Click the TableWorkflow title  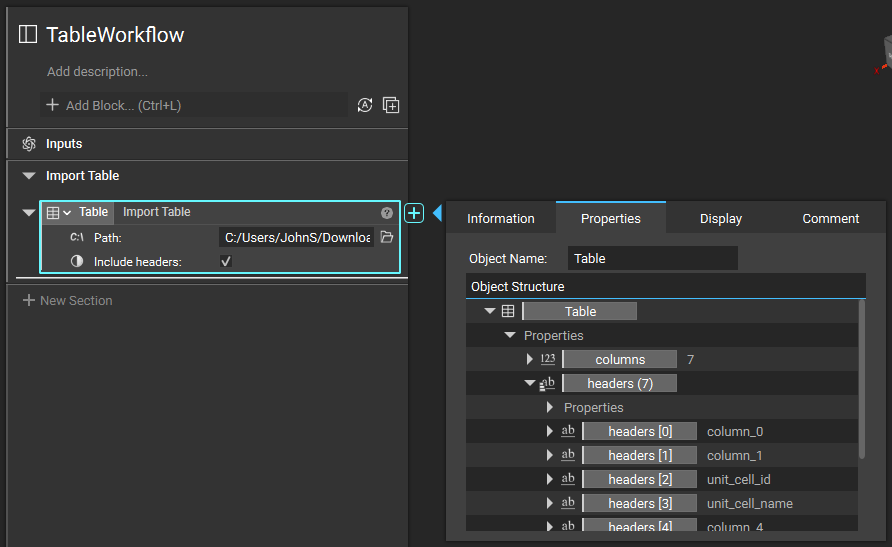[x=115, y=35]
